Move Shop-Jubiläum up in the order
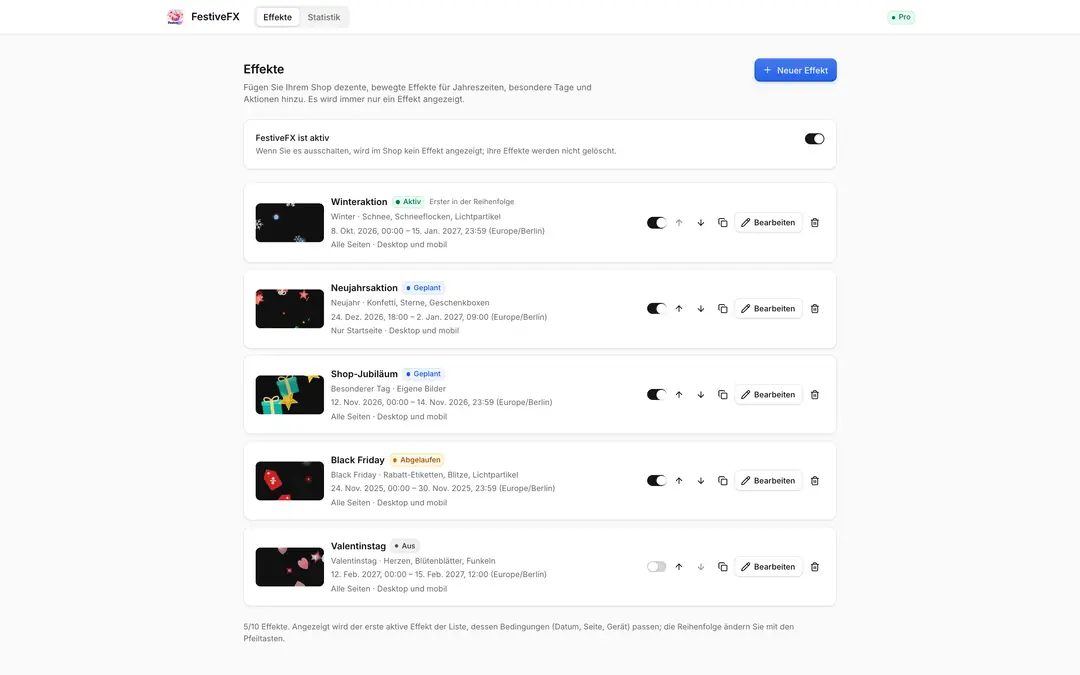The width and height of the screenshot is (1080, 675). click(678, 395)
